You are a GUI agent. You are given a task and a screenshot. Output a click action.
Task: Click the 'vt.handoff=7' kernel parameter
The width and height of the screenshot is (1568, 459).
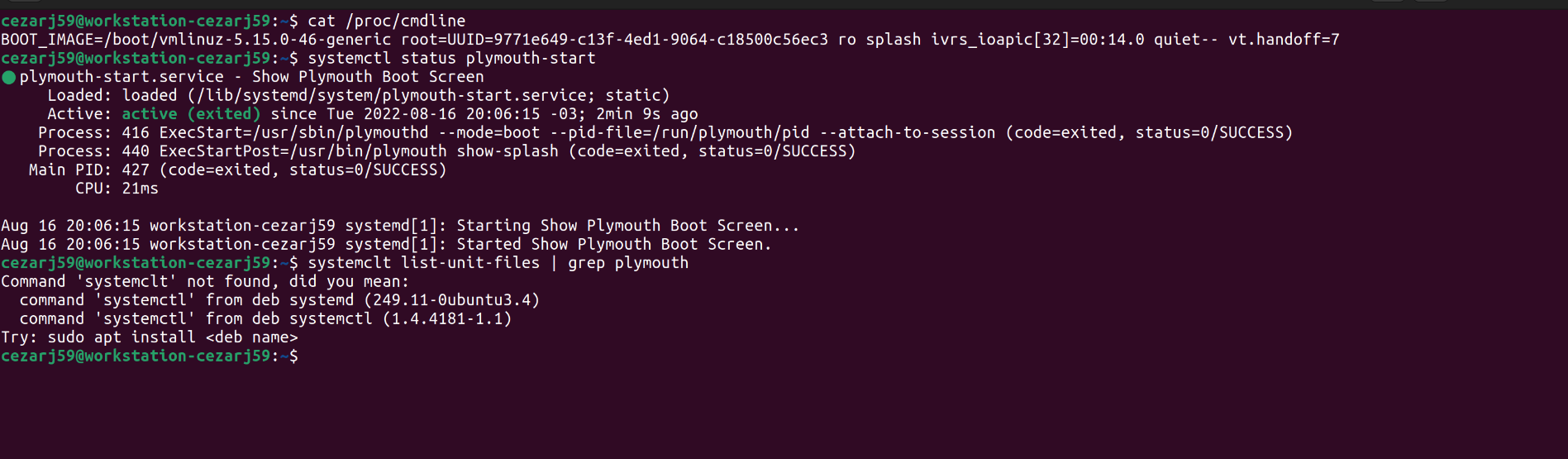pos(1284,40)
